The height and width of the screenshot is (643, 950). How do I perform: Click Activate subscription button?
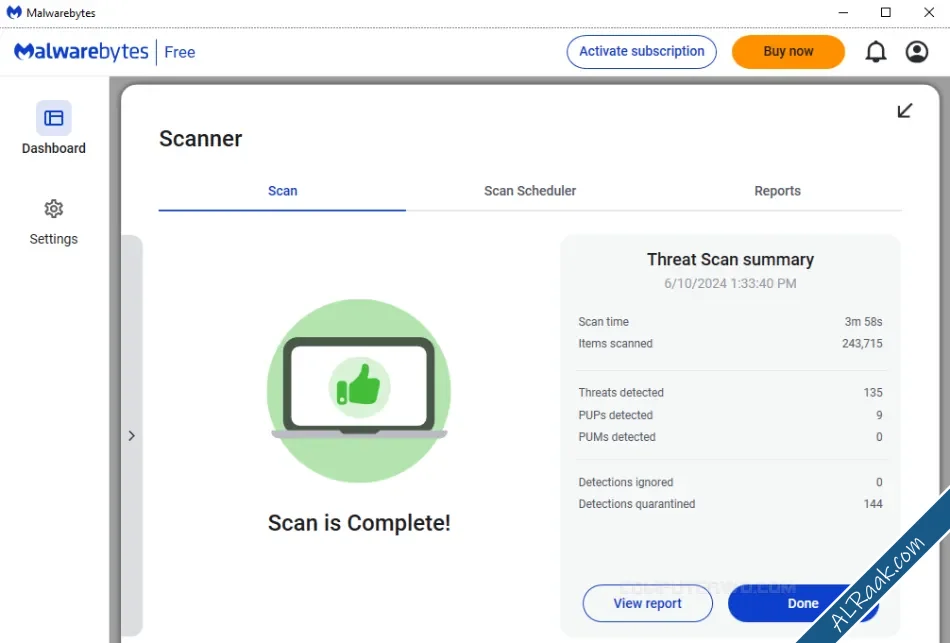coord(642,52)
